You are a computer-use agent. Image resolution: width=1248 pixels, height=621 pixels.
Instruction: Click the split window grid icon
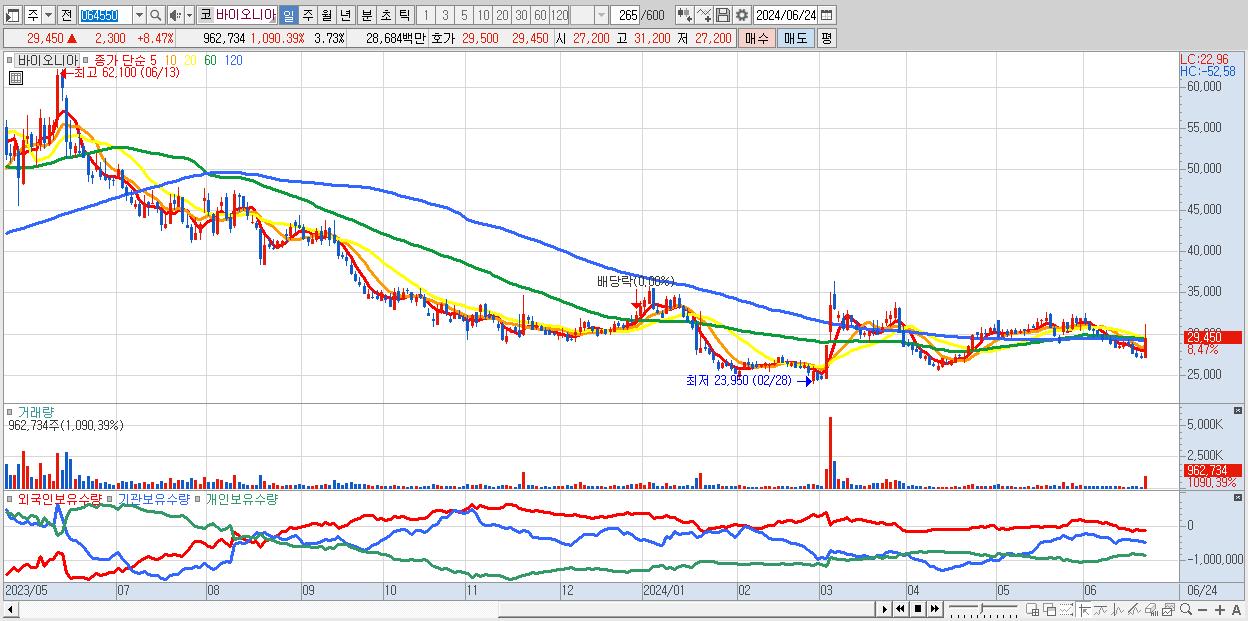pos(1032,610)
